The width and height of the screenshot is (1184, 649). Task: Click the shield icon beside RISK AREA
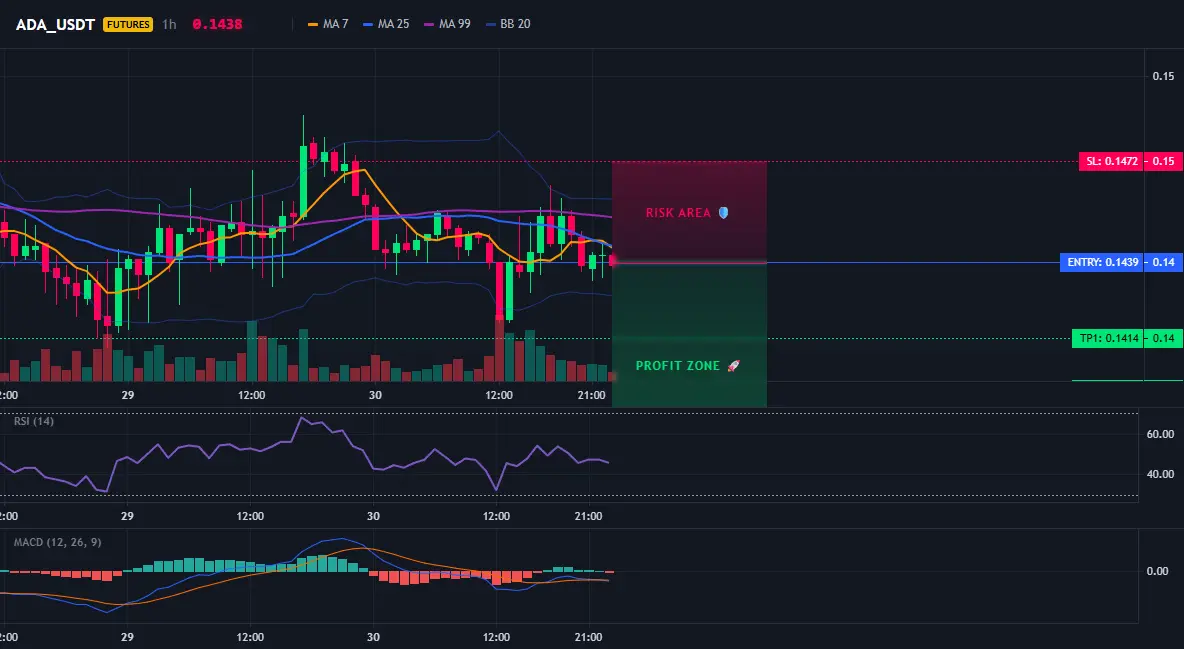[723, 213]
